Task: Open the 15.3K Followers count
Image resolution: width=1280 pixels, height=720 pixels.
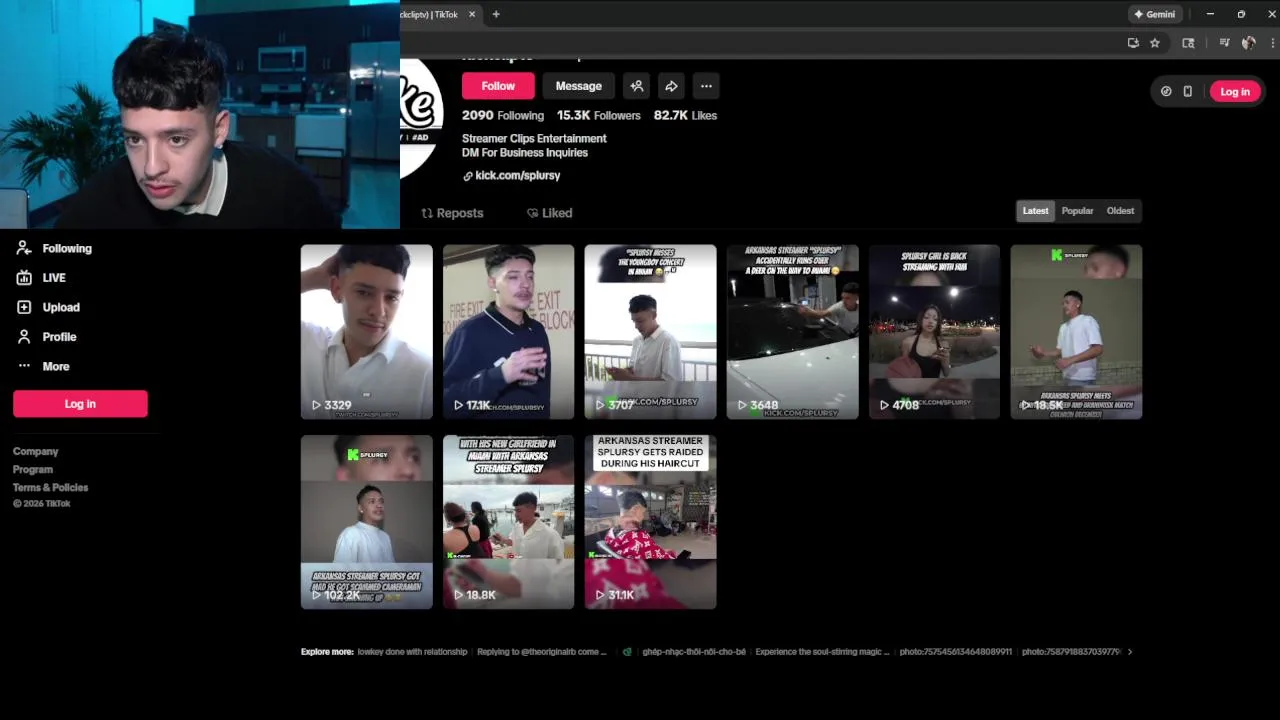Action: click(x=599, y=115)
